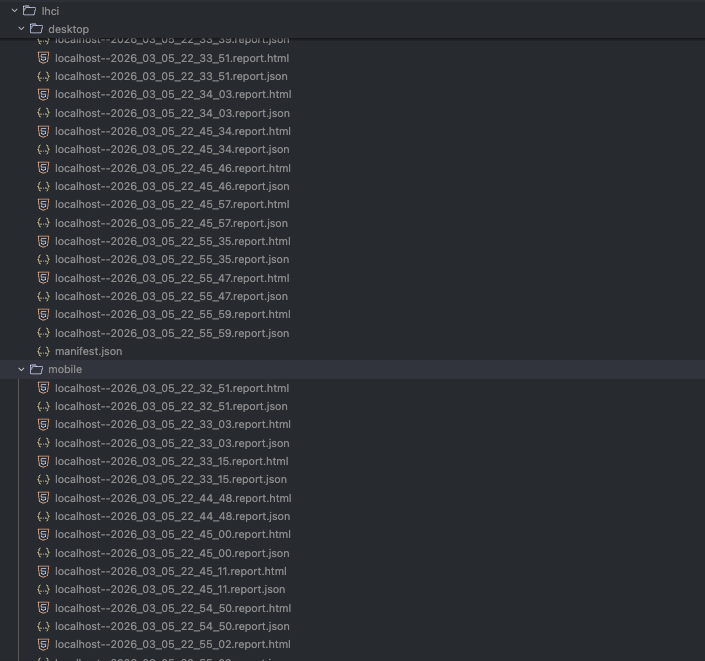Click HTML icon of 22_54_50.report.html
This screenshot has height=661, width=705.
point(43,608)
